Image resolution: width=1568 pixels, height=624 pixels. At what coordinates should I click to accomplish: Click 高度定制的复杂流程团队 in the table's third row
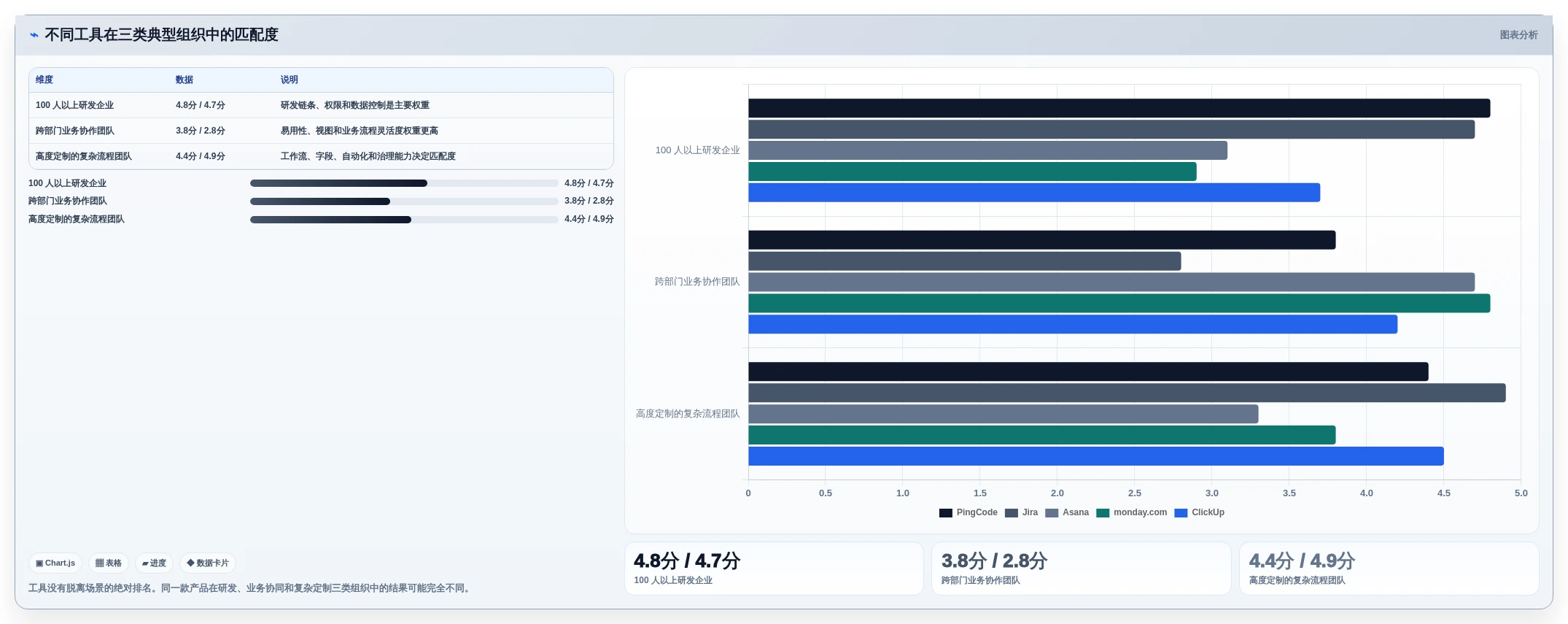tap(84, 156)
